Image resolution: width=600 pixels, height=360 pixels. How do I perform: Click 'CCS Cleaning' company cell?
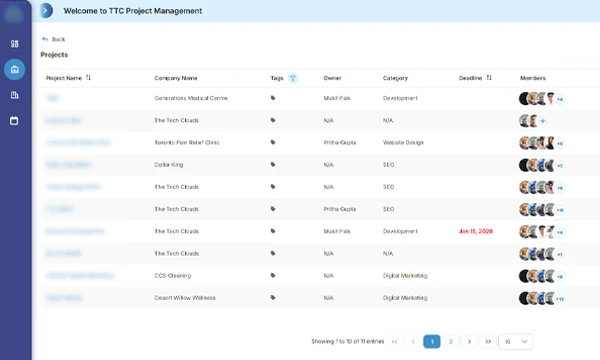pyautogui.click(x=173, y=276)
